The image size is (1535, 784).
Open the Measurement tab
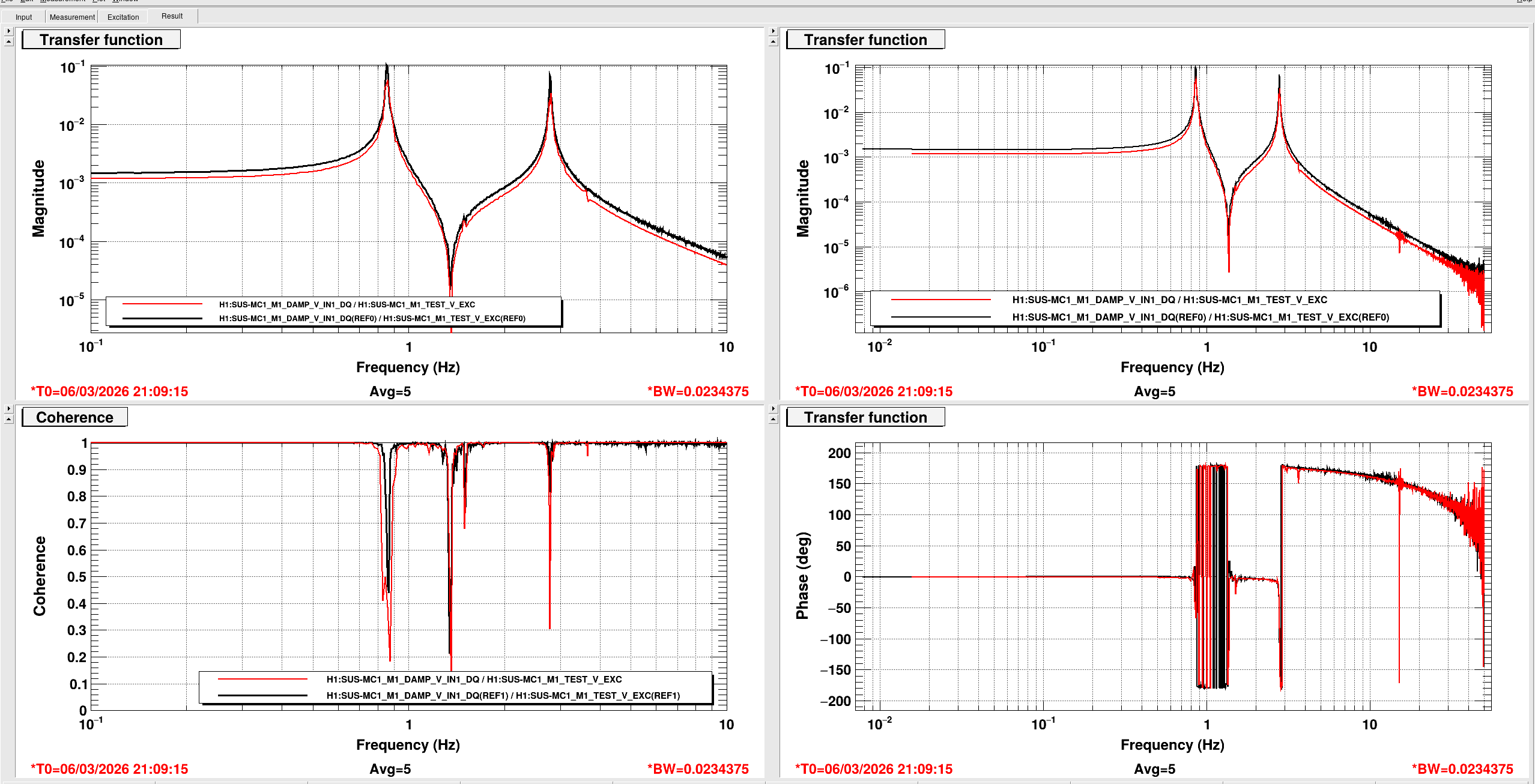(x=72, y=17)
